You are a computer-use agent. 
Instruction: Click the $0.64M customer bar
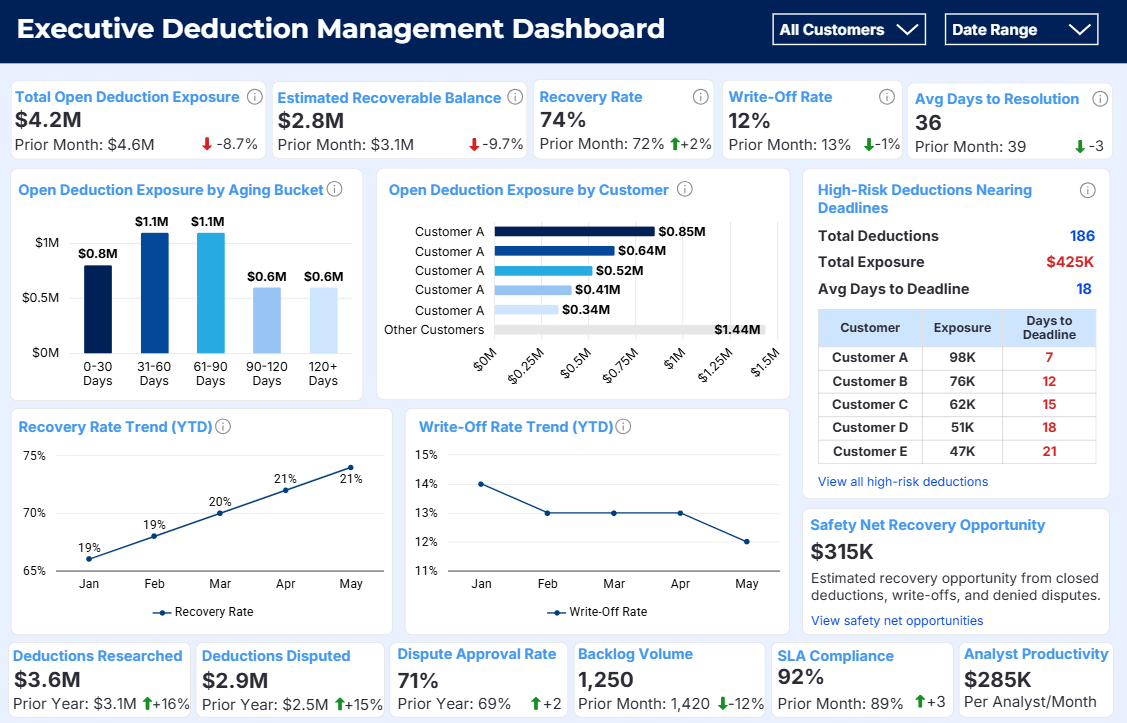tap(554, 251)
